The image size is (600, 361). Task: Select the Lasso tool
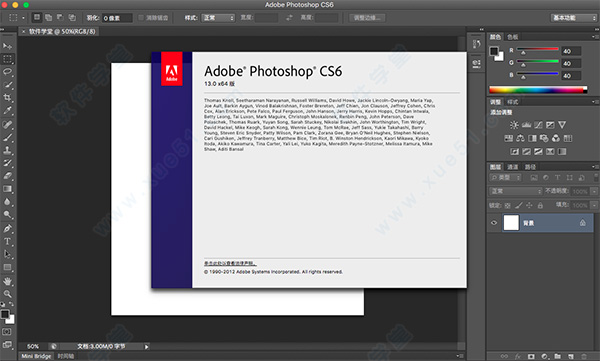pyautogui.click(x=7, y=72)
